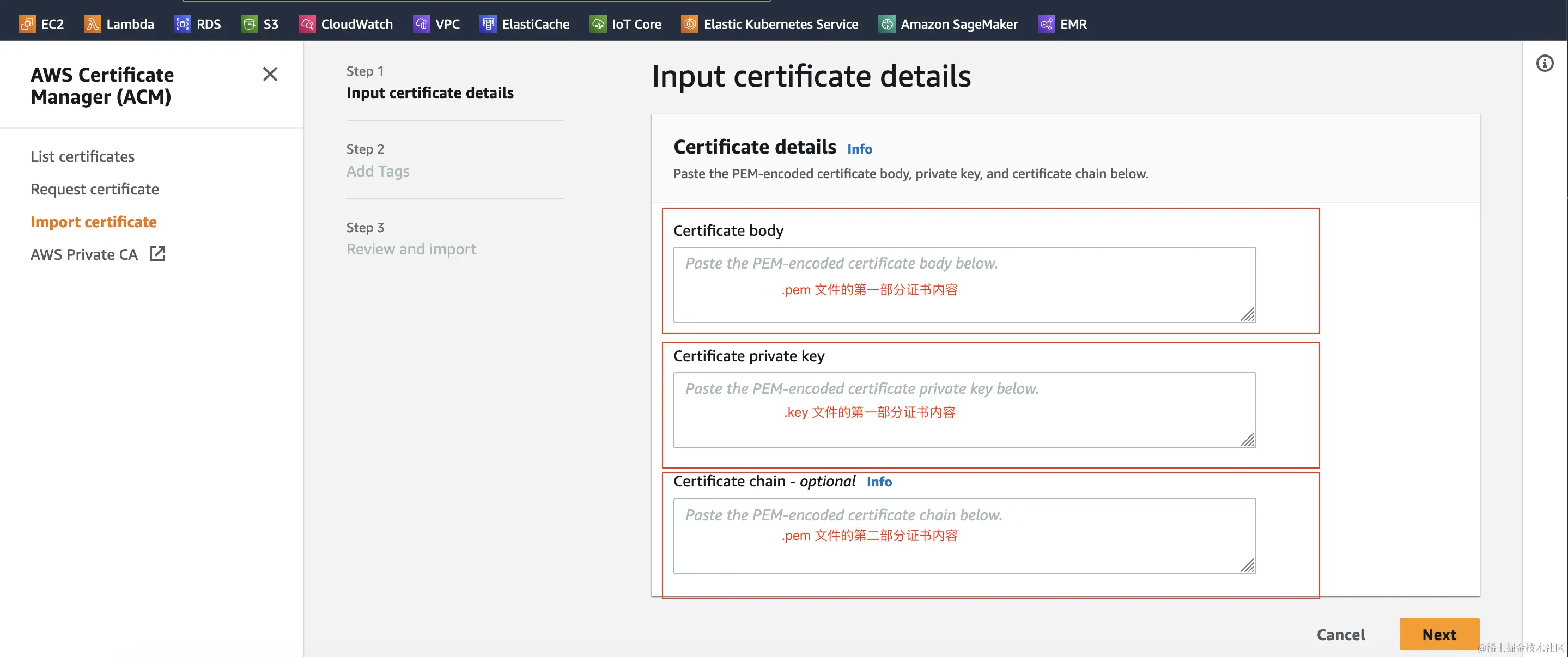Open the S3 shortcut icon

(x=249, y=24)
